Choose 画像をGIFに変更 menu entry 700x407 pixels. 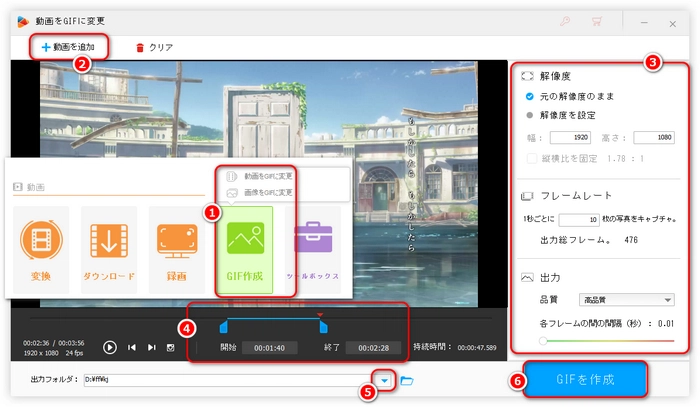(263, 192)
